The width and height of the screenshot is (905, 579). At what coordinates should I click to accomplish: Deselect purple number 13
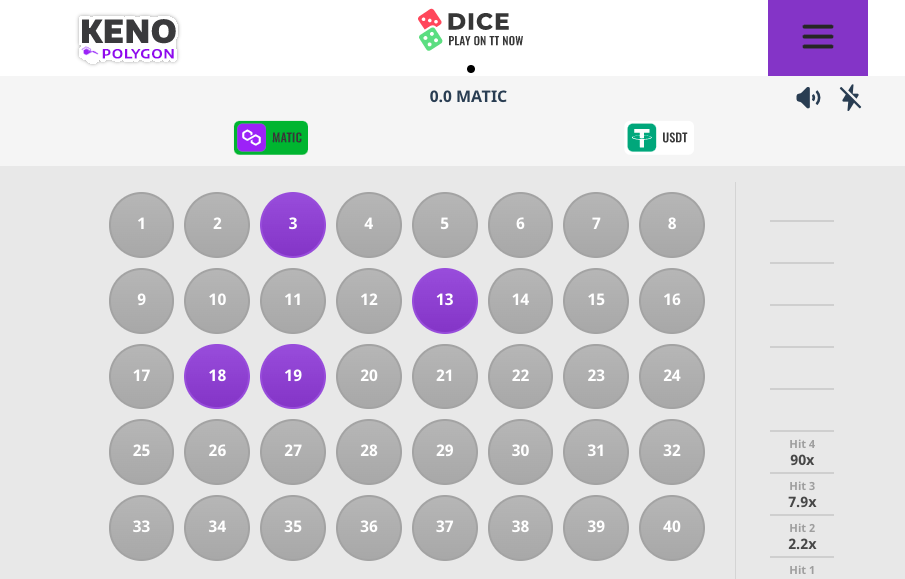coord(444,300)
